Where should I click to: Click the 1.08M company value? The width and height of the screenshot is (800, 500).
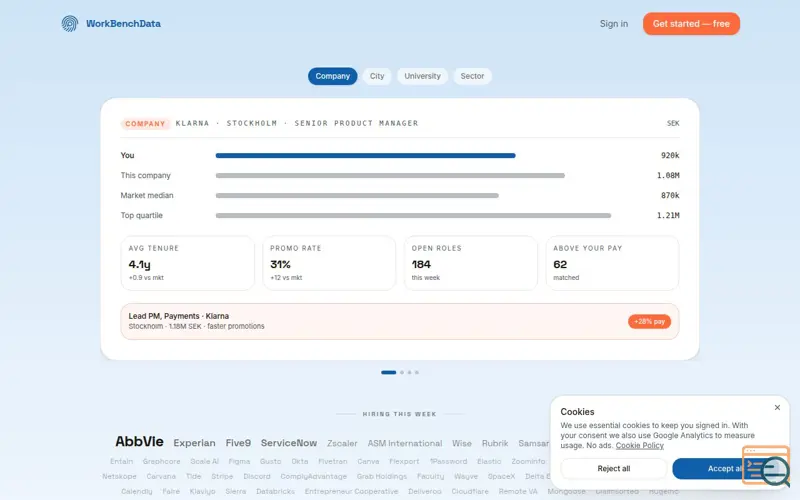668,175
